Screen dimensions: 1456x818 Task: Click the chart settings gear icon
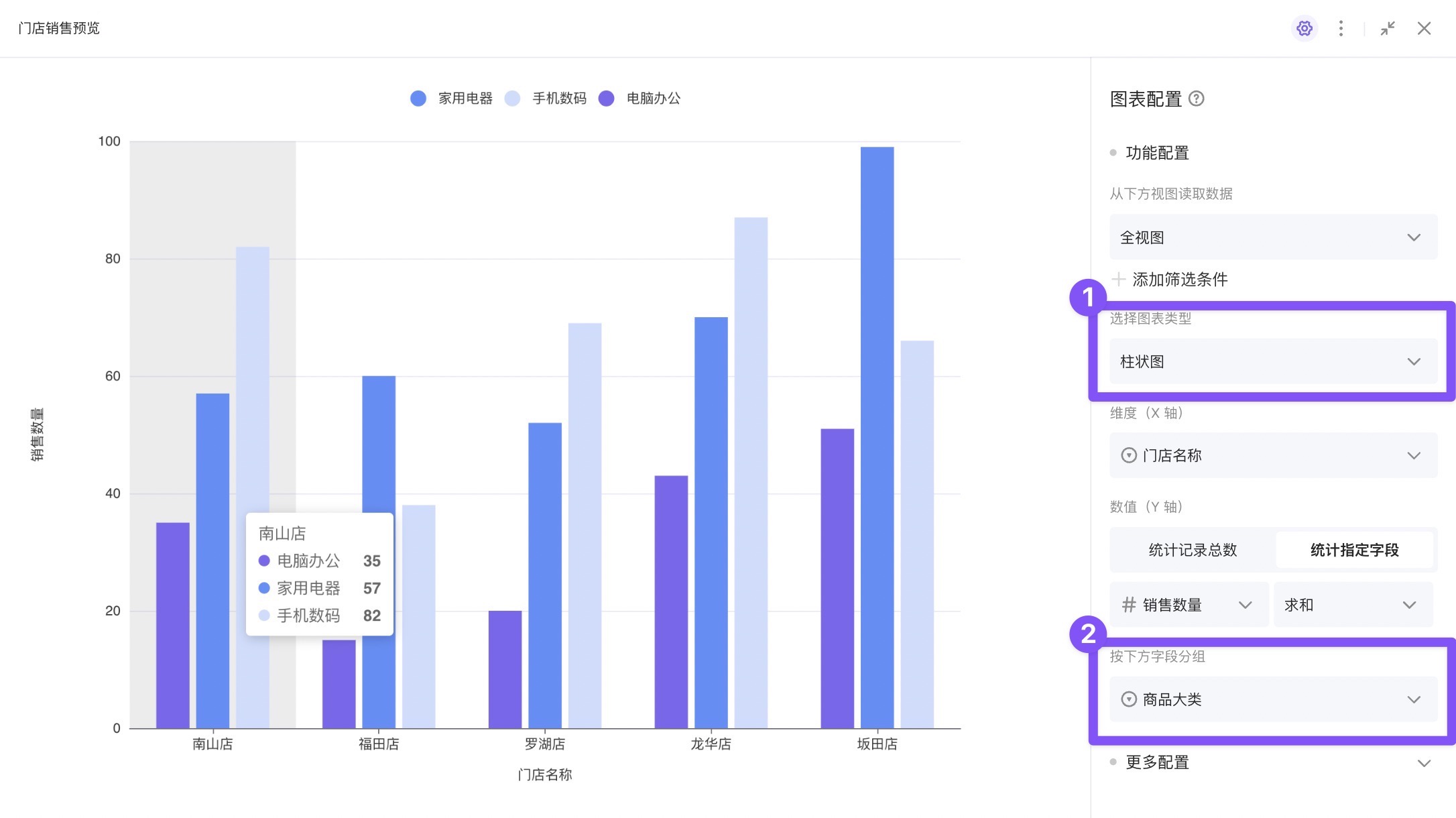click(x=1304, y=28)
